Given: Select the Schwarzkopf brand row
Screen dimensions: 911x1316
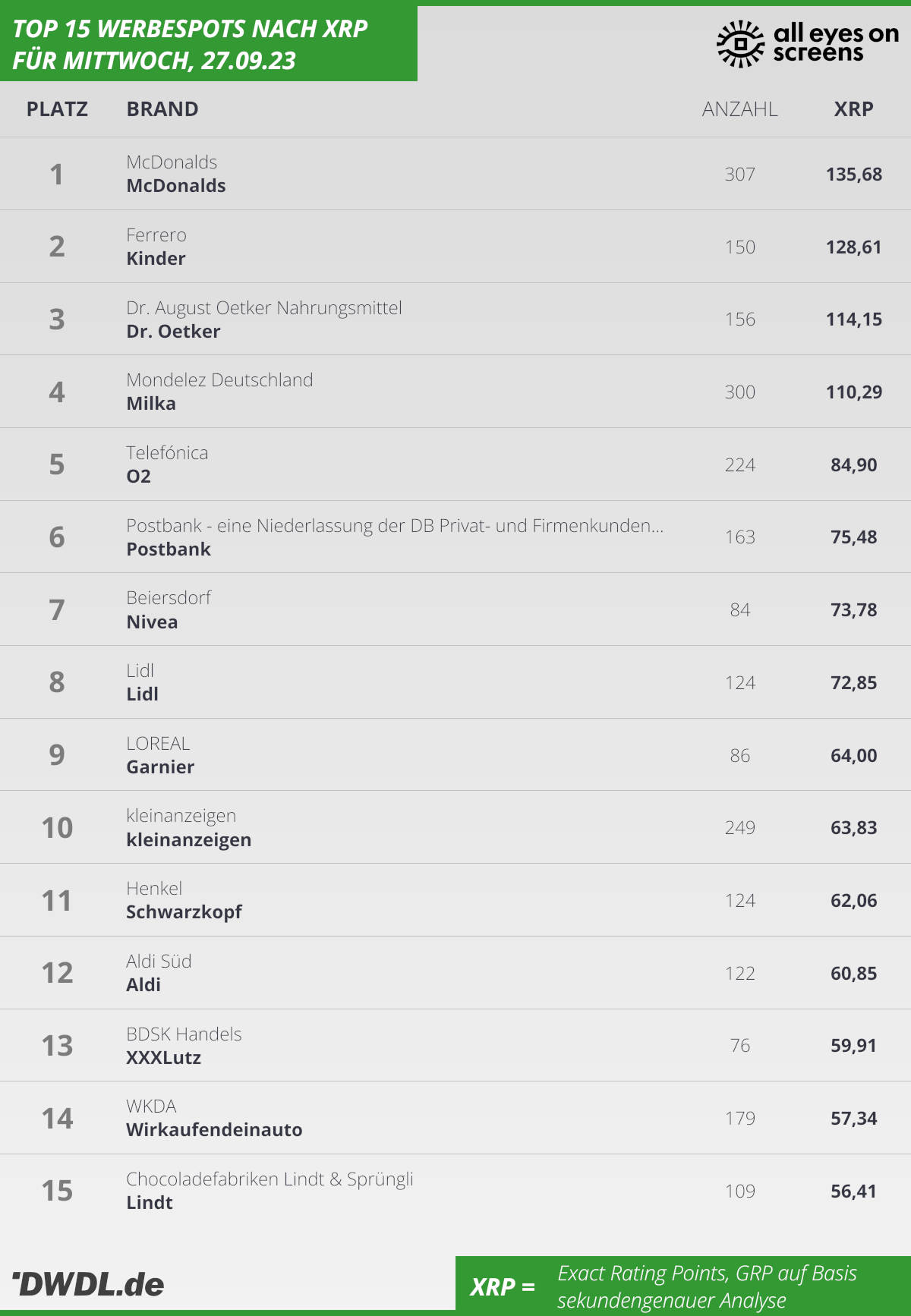Looking at the screenshot, I should click(x=455, y=900).
